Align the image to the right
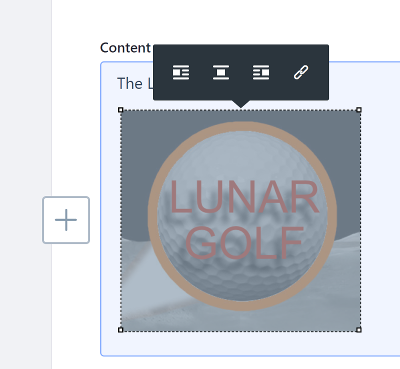This screenshot has width=400, height=369. (261, 72)
